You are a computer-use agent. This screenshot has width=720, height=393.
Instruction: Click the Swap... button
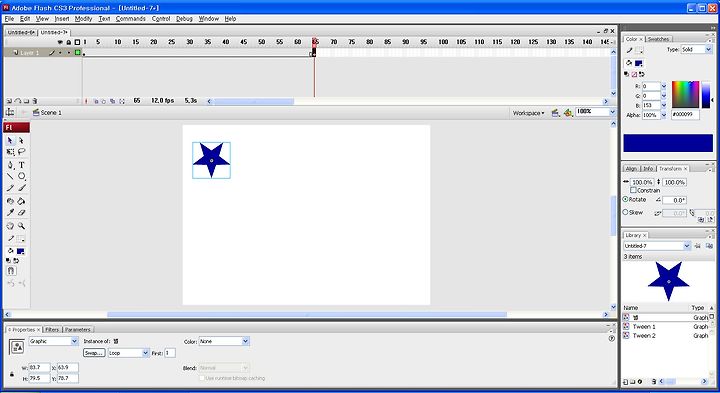[94, 353]
